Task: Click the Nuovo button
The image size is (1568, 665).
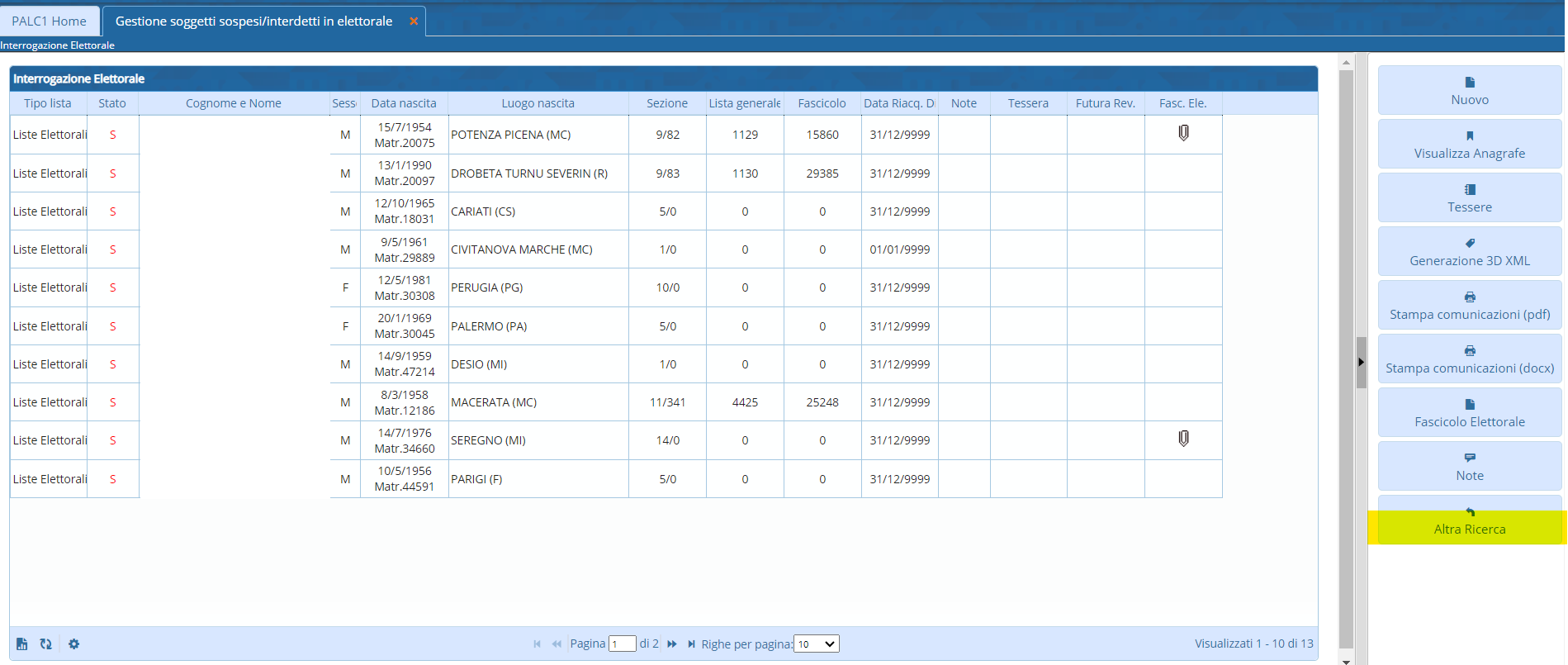Action: [1470, 91]
